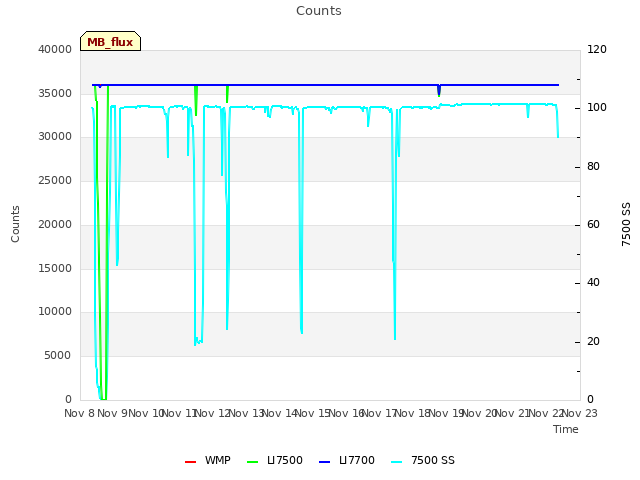Click the 40000 y-axis tick label

pyautogui.click(x=55, y=49)
